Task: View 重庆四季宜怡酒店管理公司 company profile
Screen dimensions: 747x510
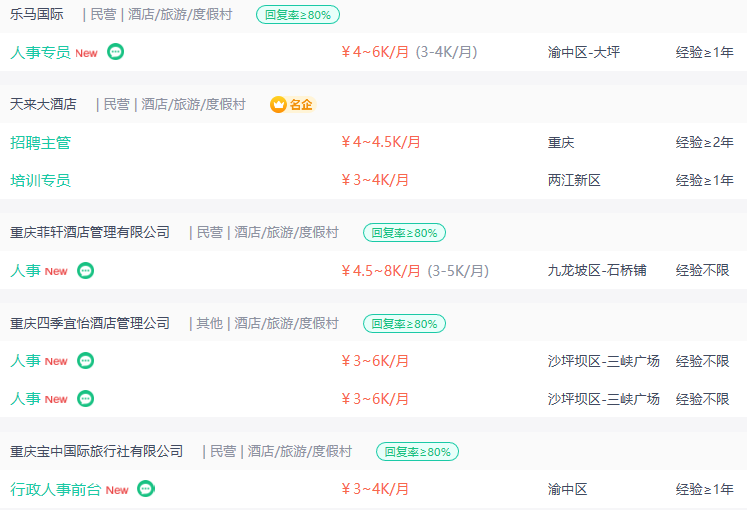Action: coord(90,323)
